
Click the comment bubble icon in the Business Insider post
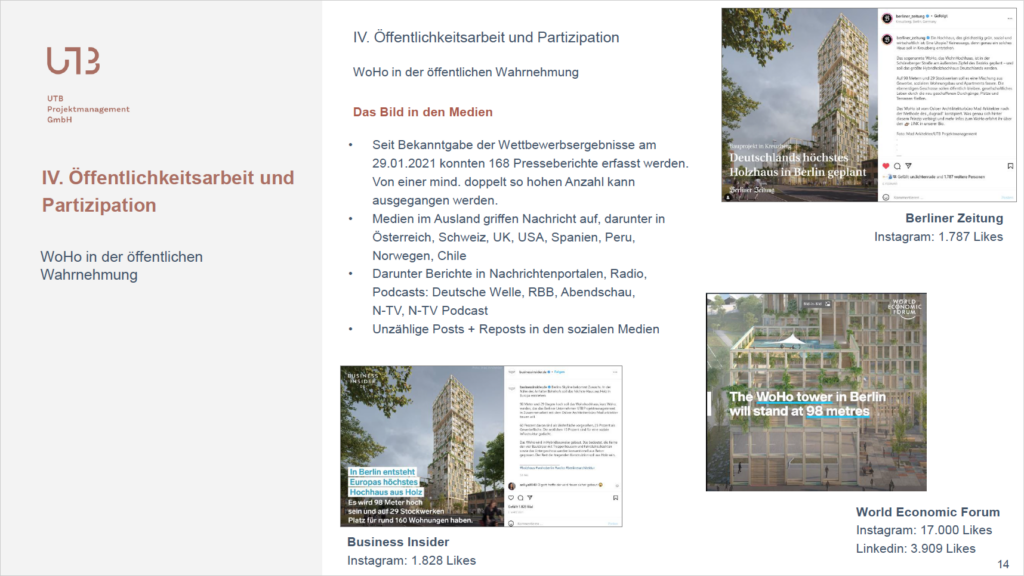(x=520, y=498)
